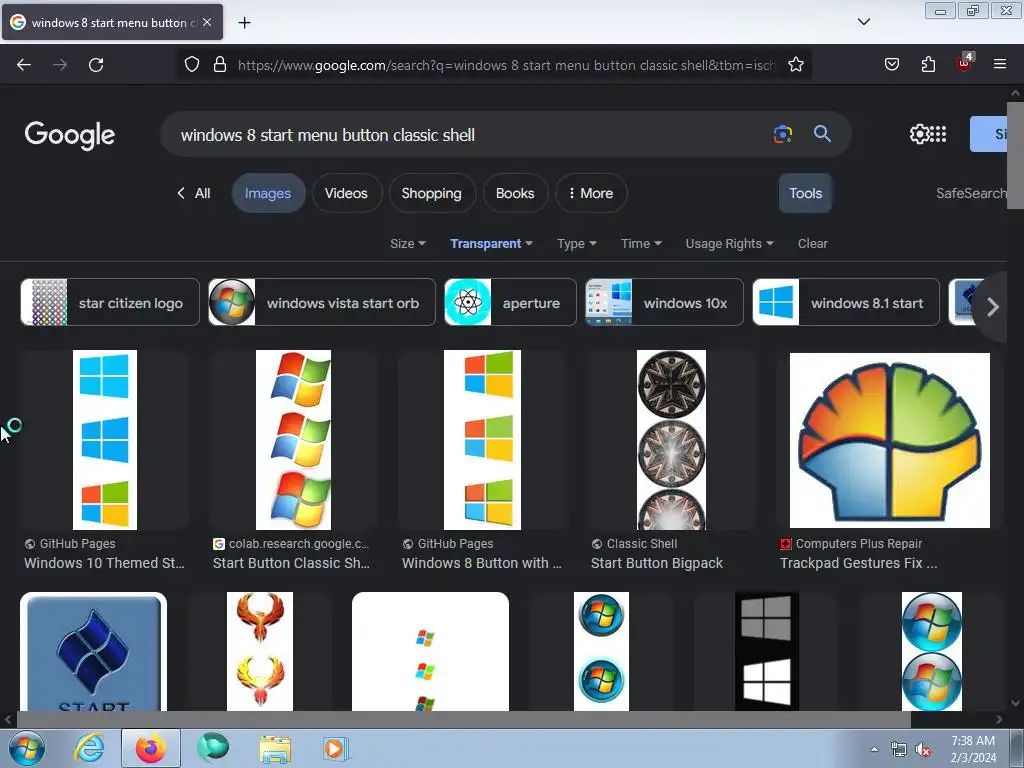Viewport: 1024px width, 768px height.
Task: Switch to Books tab
Action: click(x=515, y=193)
